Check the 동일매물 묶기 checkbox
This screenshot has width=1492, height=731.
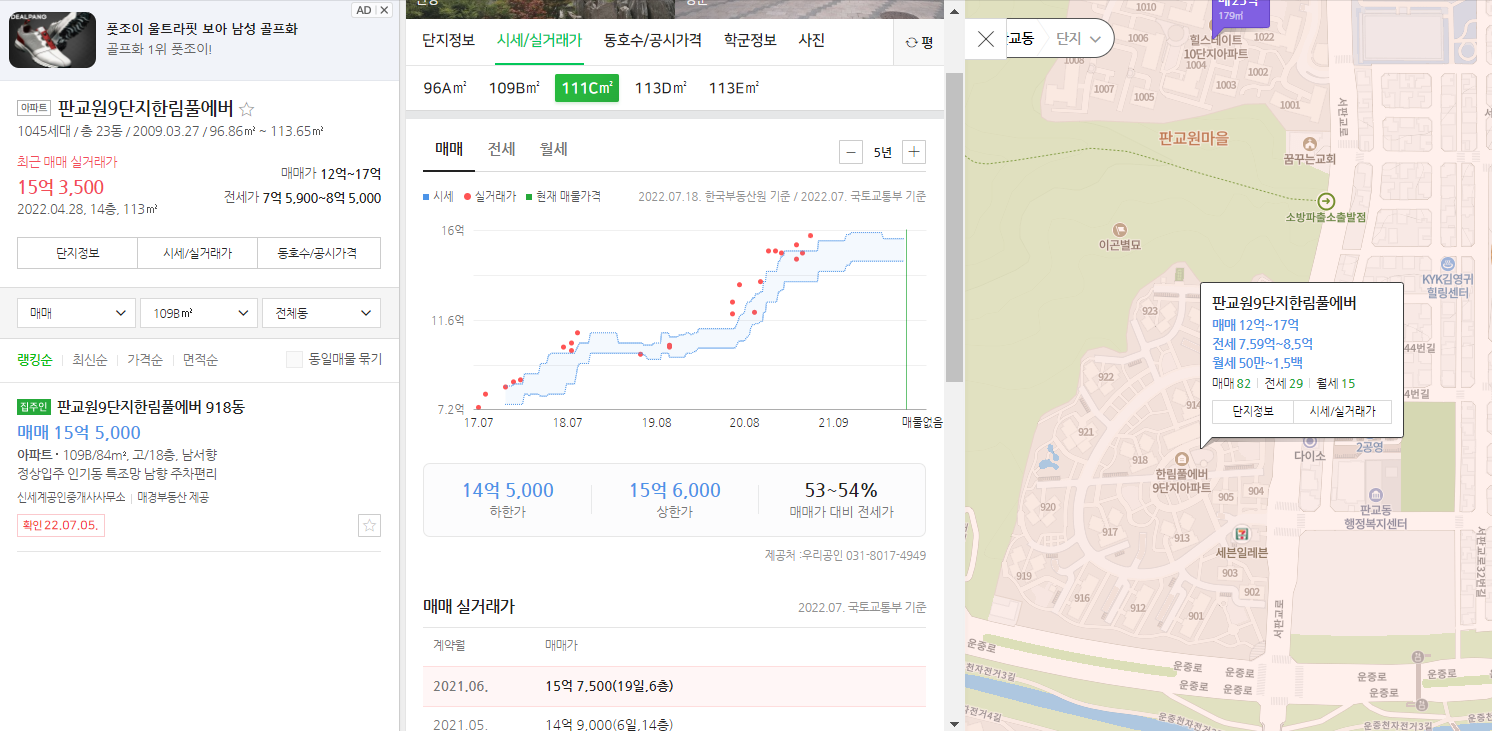294,359
